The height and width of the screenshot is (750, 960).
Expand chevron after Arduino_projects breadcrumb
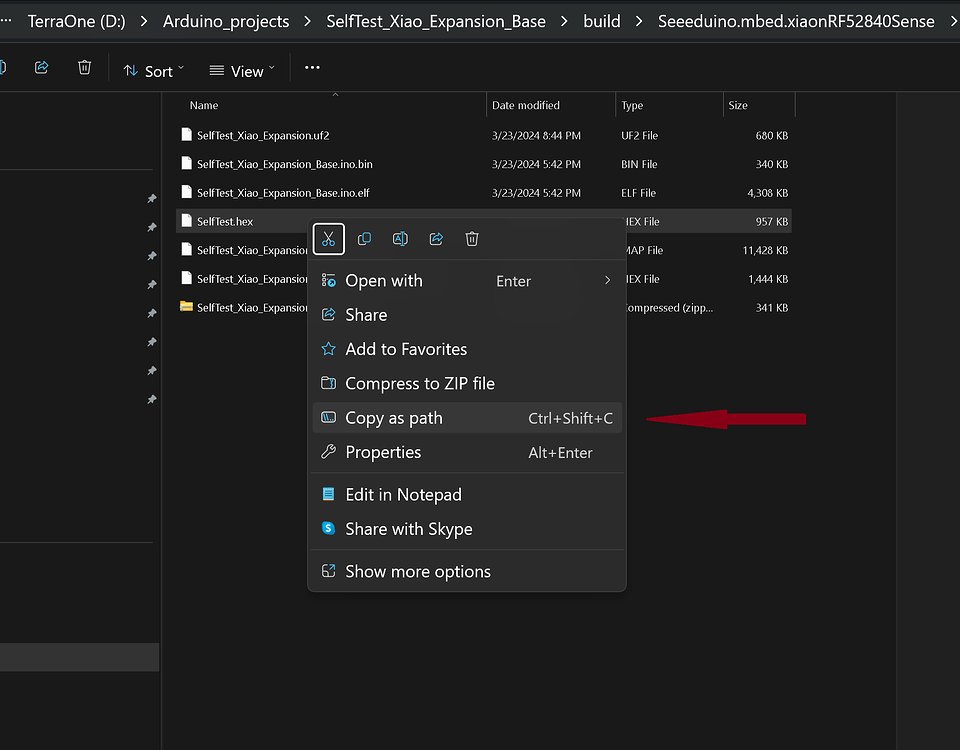pos(307,21)
